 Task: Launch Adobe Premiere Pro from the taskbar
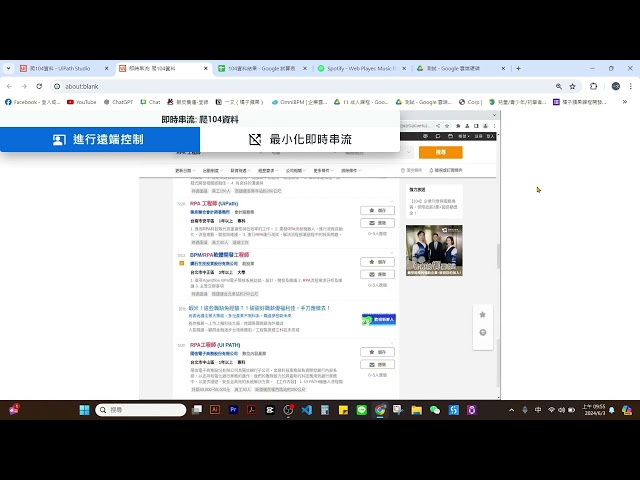click(x=233, y=410)
